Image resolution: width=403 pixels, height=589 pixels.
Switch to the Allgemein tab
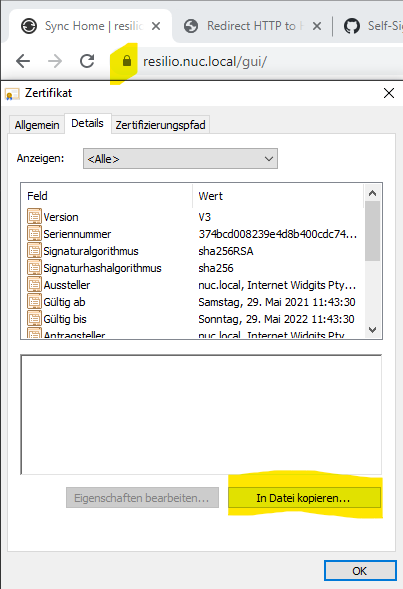tap(37, 125)
